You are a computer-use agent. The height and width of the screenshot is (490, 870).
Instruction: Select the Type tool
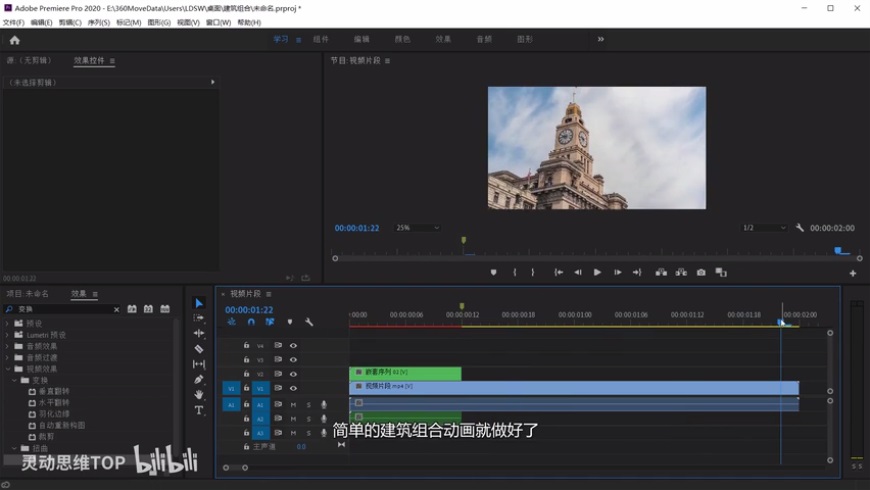click(x=199, y=410)
